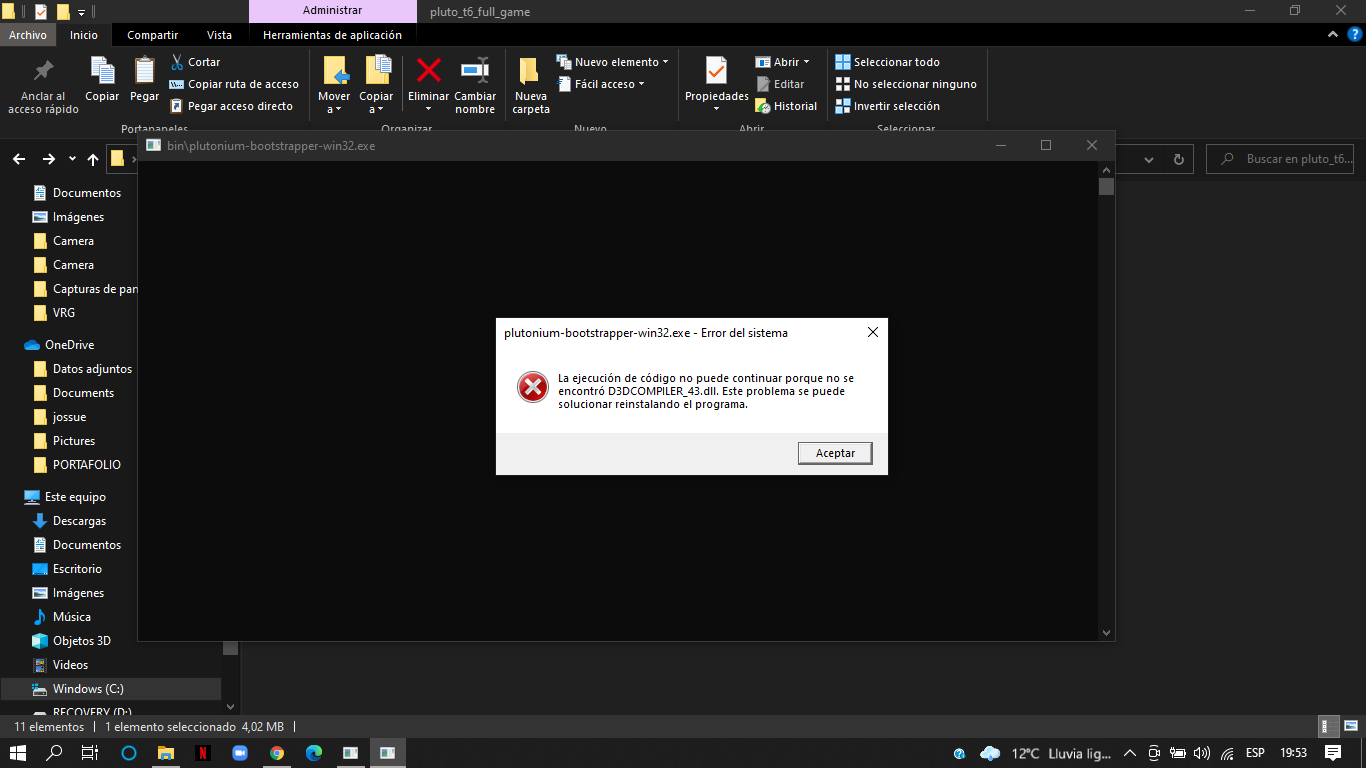Image resolution: width=1366 pixels, height=768 pixels.
Task: Click Historial in the ribbon
Action: point(786,106)
